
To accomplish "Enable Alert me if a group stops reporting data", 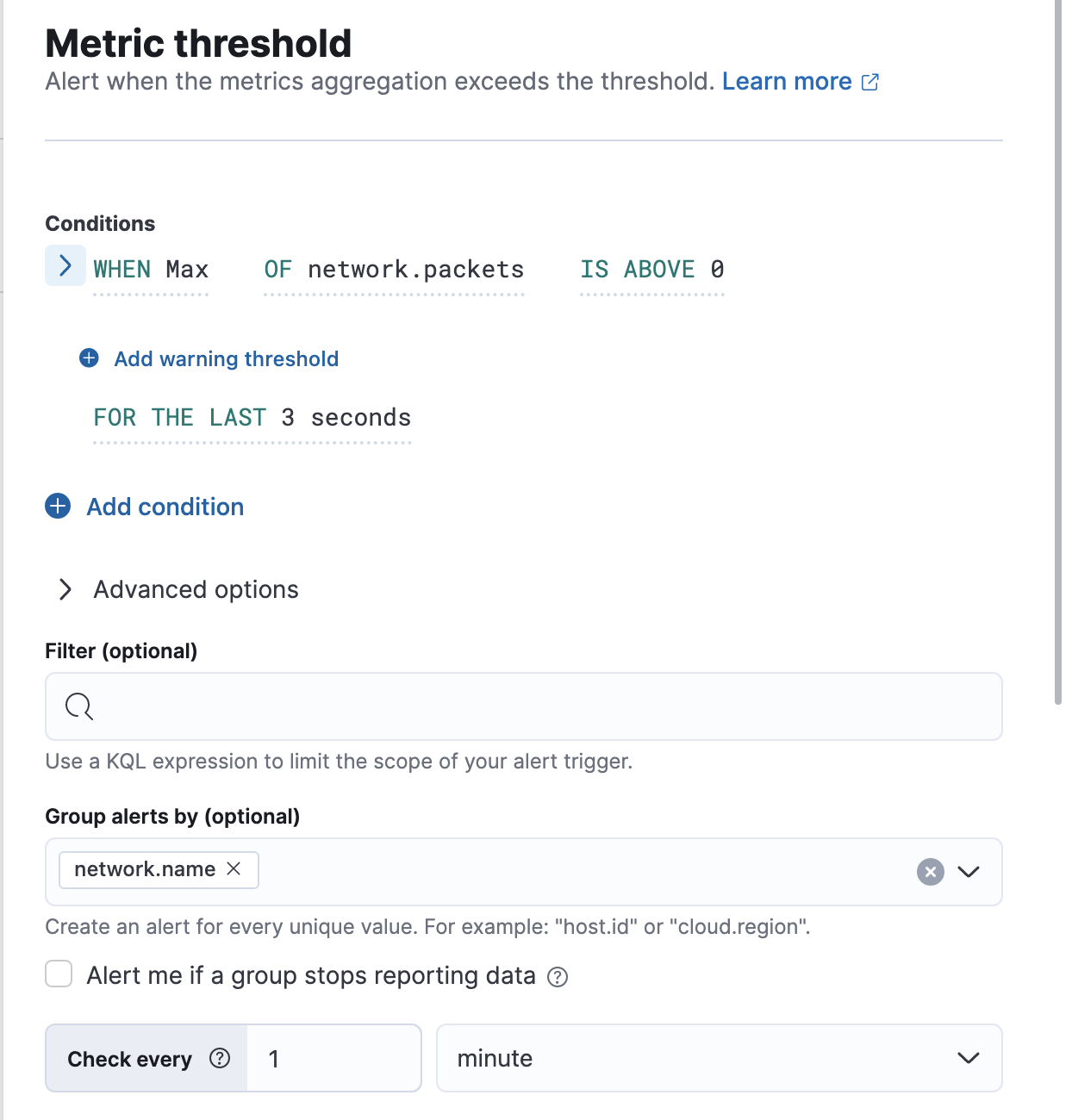I will [x=58, y=974].
